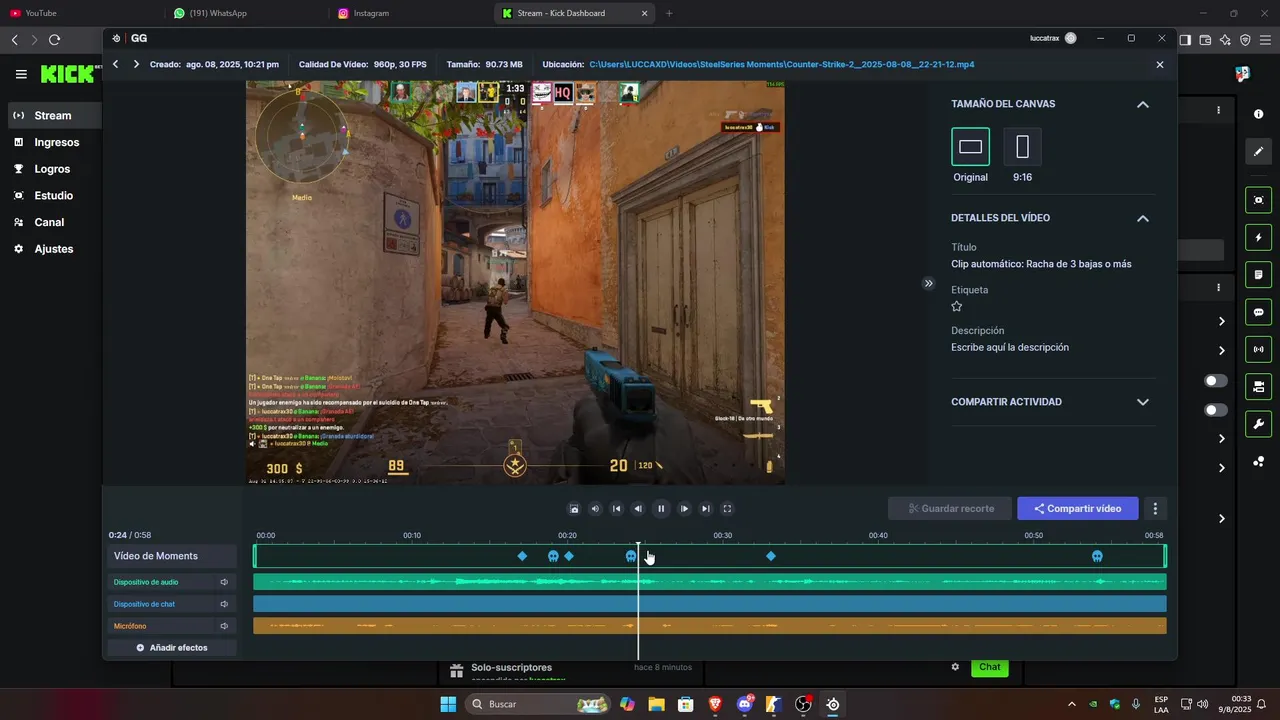Image resolution: width=1280 pixels, height=720 pixels.
Task: Toggle the upper switch in Kick dashboard panel
Action: click(1216, 381)
